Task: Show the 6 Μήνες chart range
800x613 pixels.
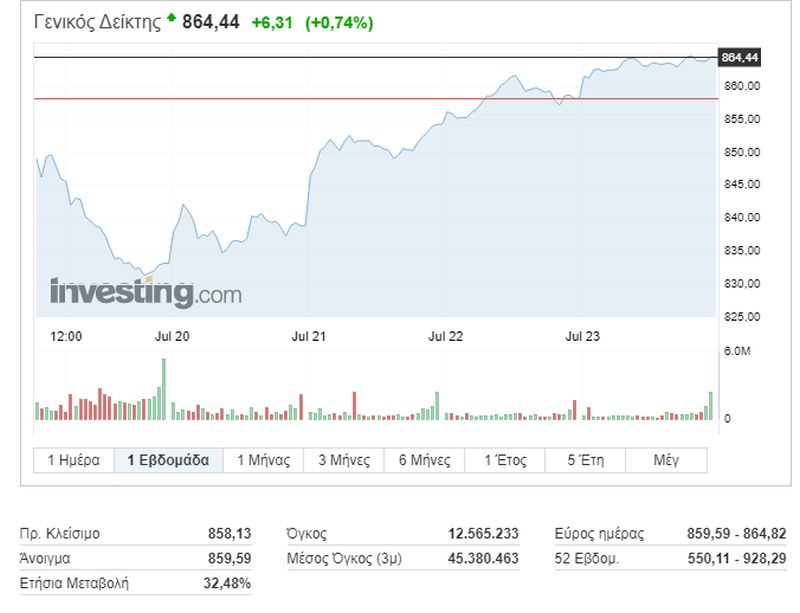Action: pyautogui.click(x=424, y=460)
